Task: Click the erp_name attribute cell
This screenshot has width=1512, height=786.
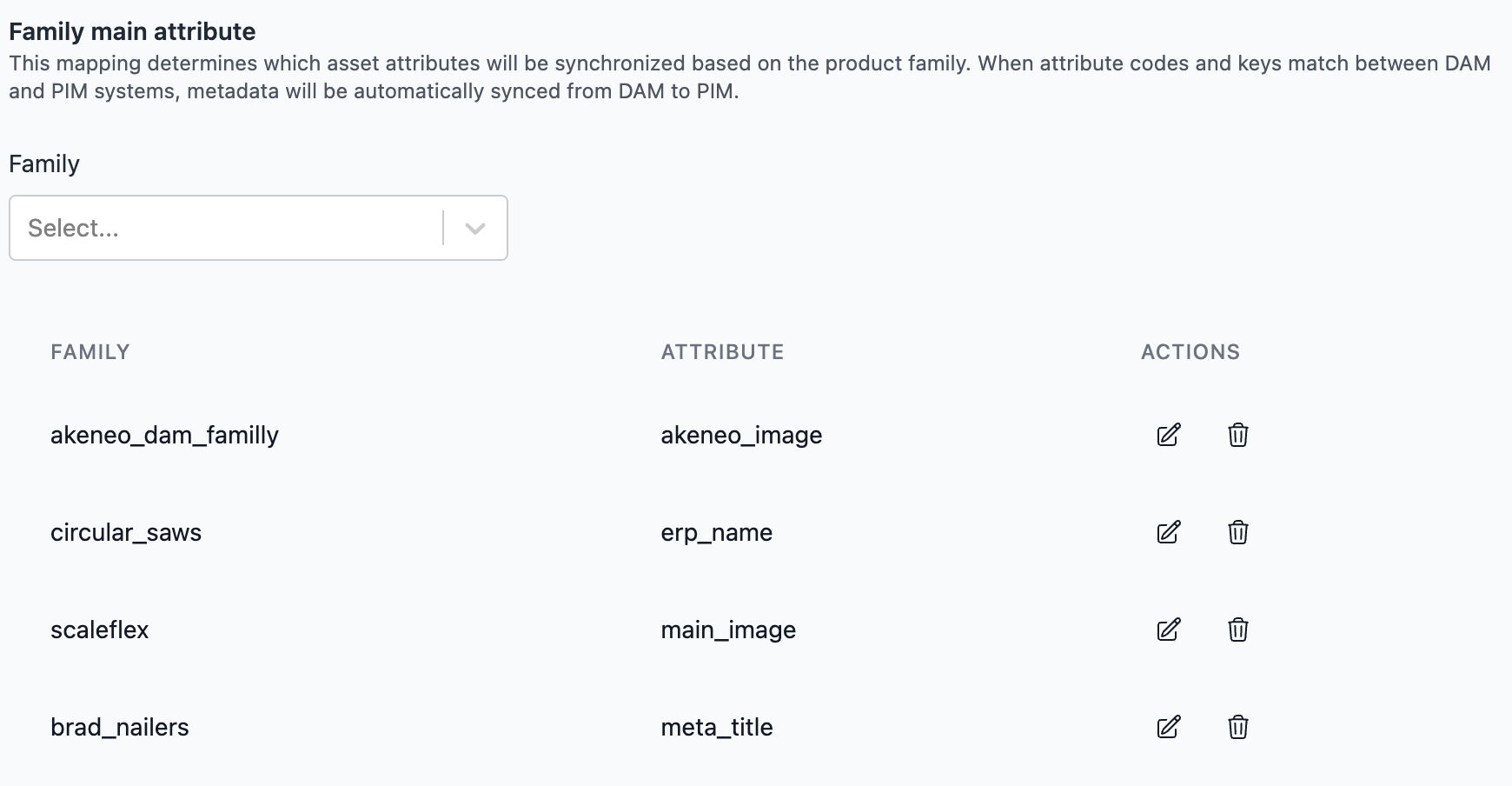Action: [717, 532]
